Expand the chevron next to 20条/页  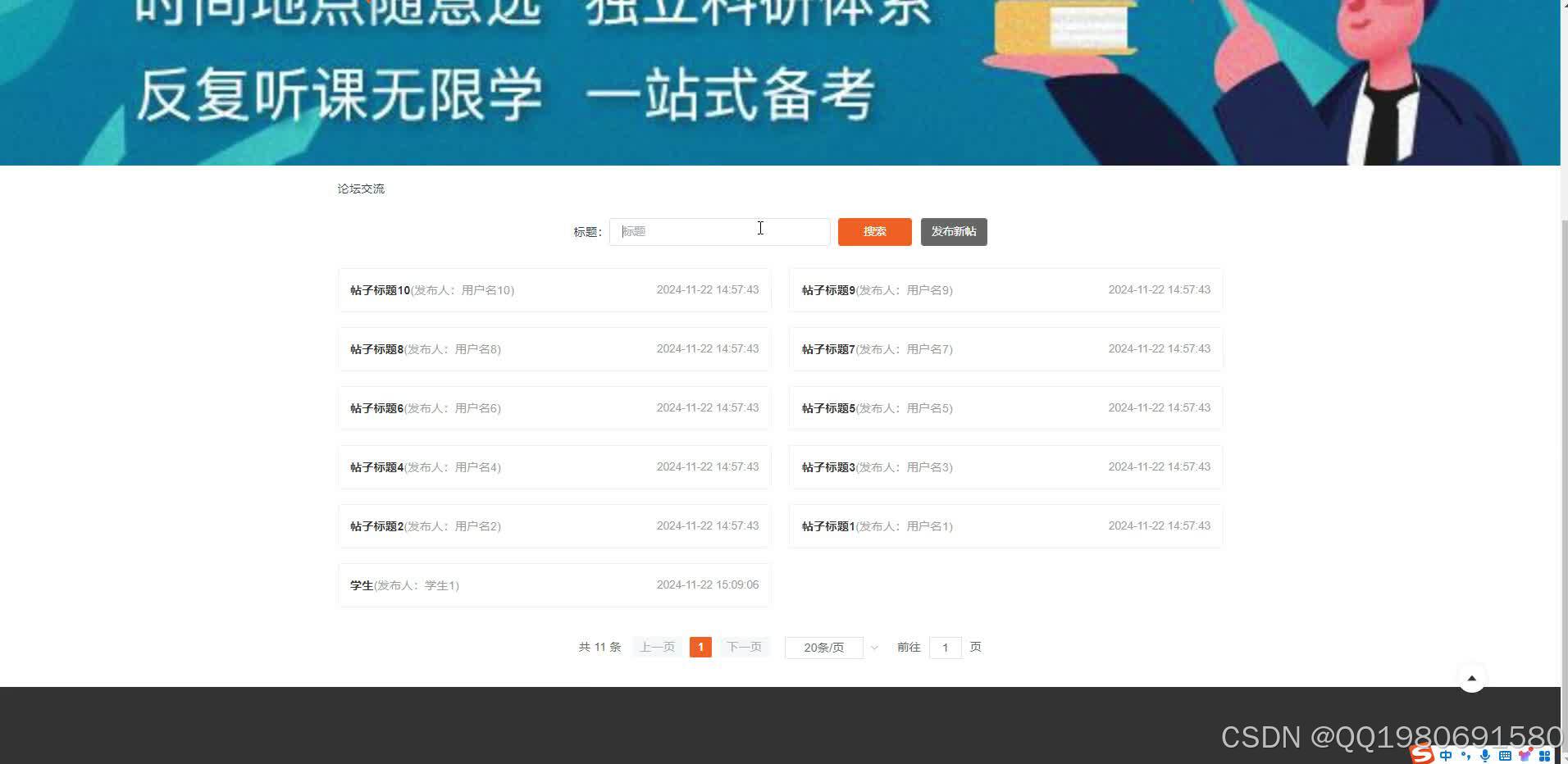873,647
